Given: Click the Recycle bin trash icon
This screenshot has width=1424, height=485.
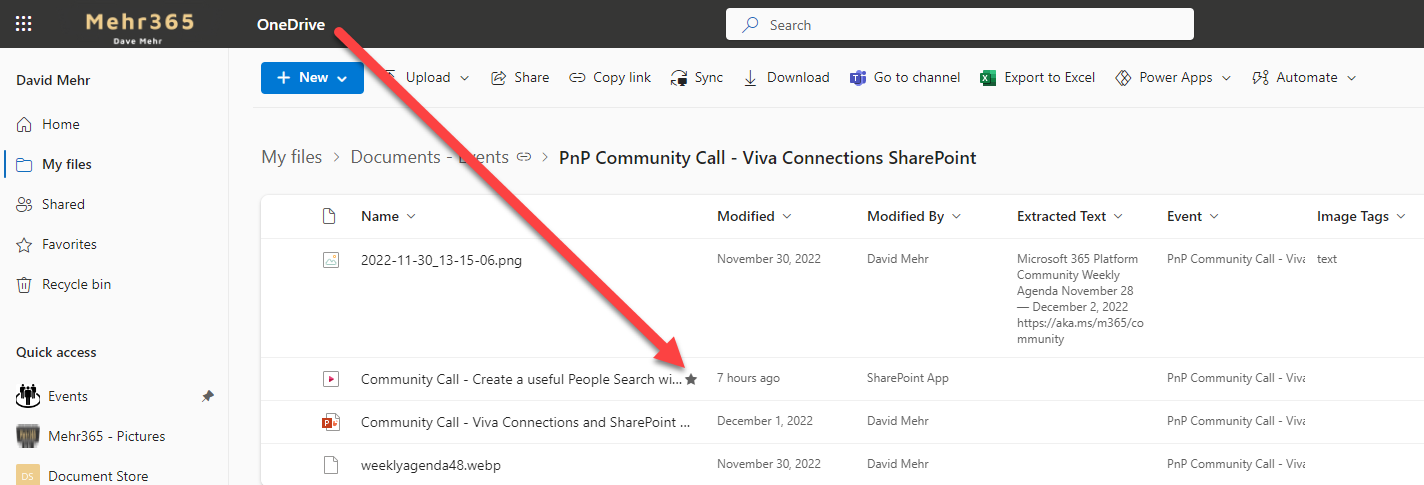Looking at the screenshot, I should (24, 284).
